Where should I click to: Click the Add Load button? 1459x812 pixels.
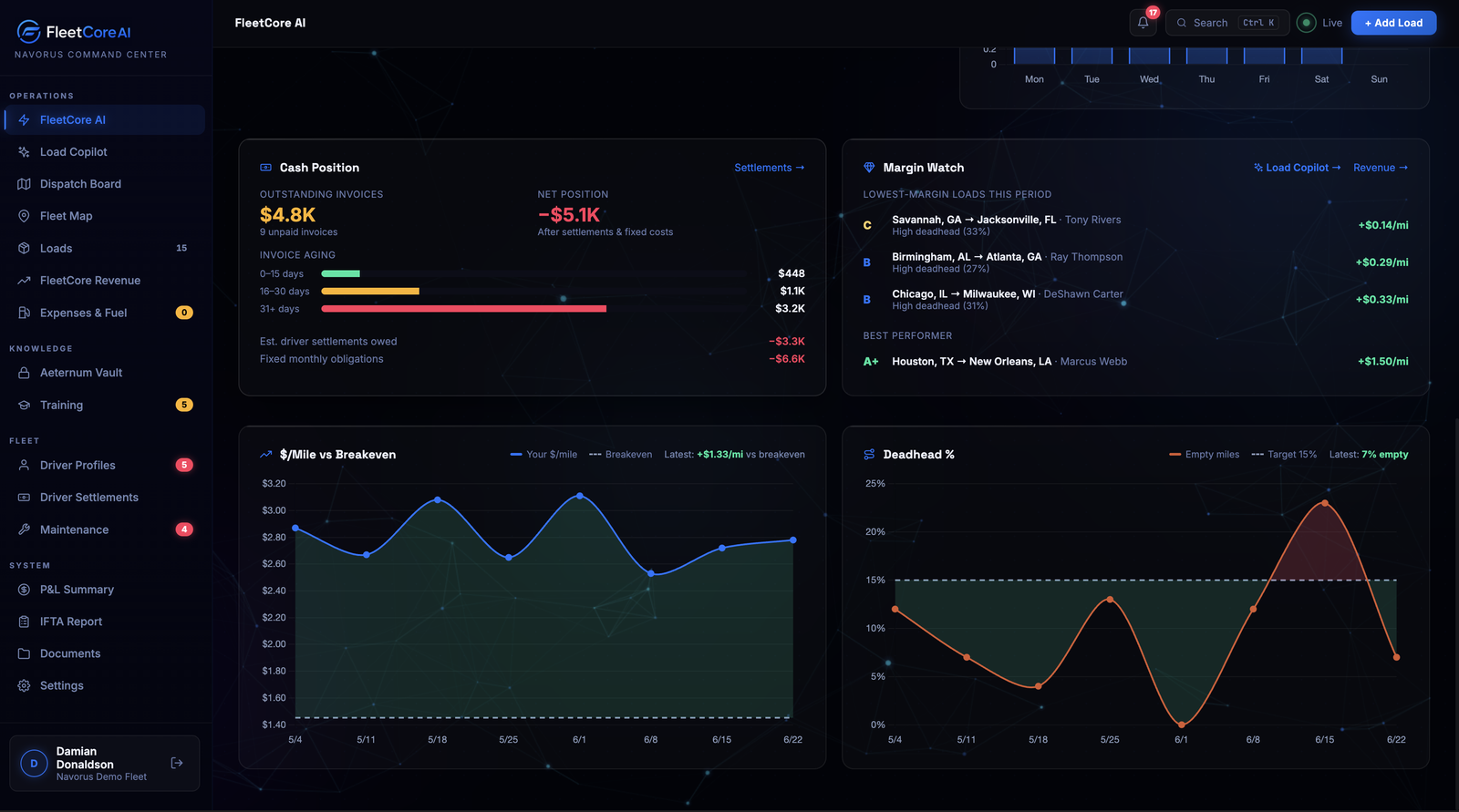coord(1393,23)
